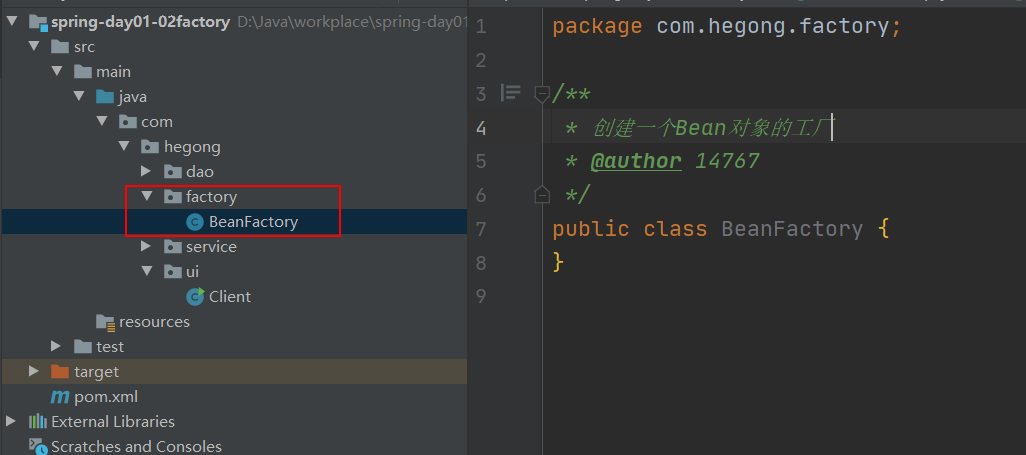The height and width of the screenshot is (455, 1026).
Task: Select the target folder label
Action: click(97, 372)
